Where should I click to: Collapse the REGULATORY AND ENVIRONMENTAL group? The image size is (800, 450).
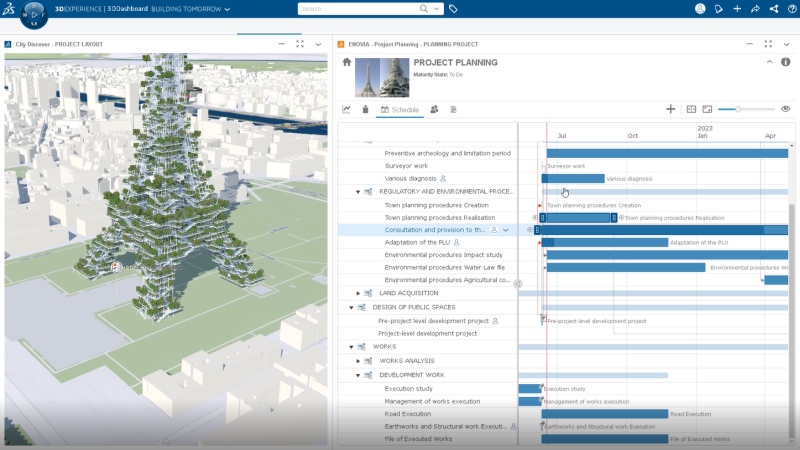(x=357, y=191)
